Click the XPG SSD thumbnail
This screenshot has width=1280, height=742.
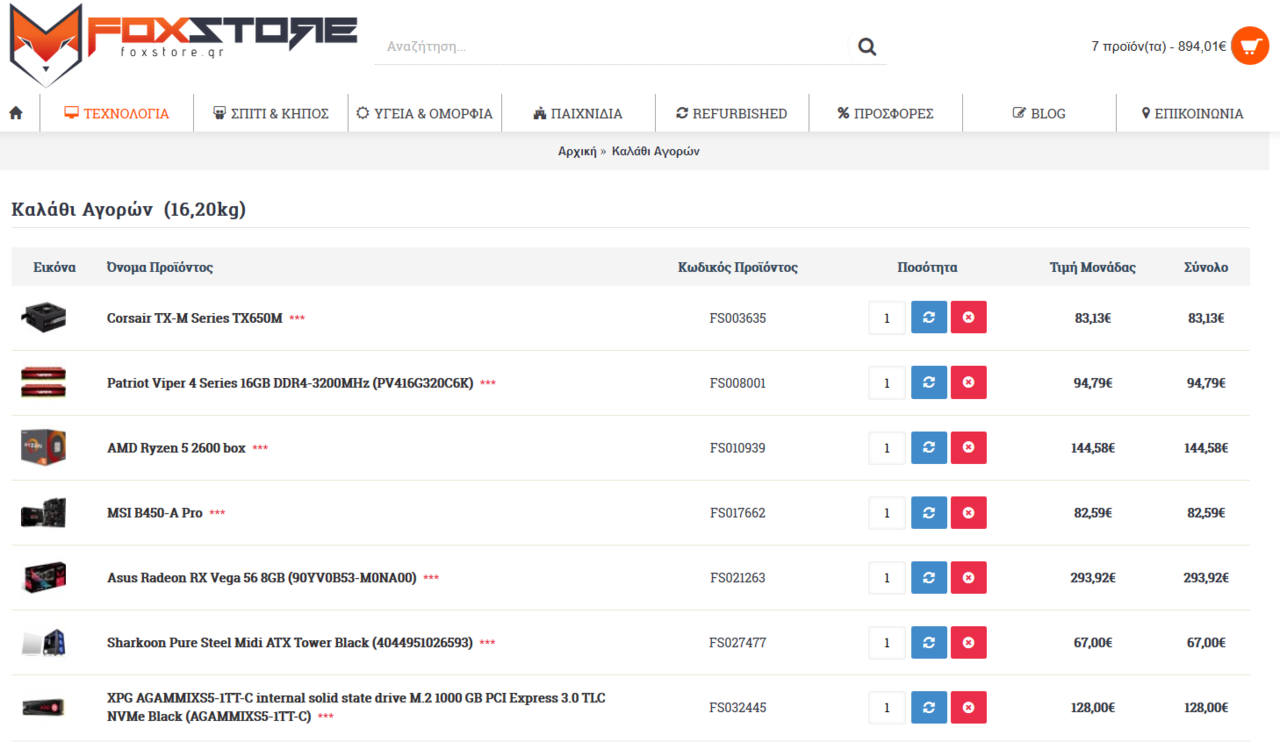point(44,707)
